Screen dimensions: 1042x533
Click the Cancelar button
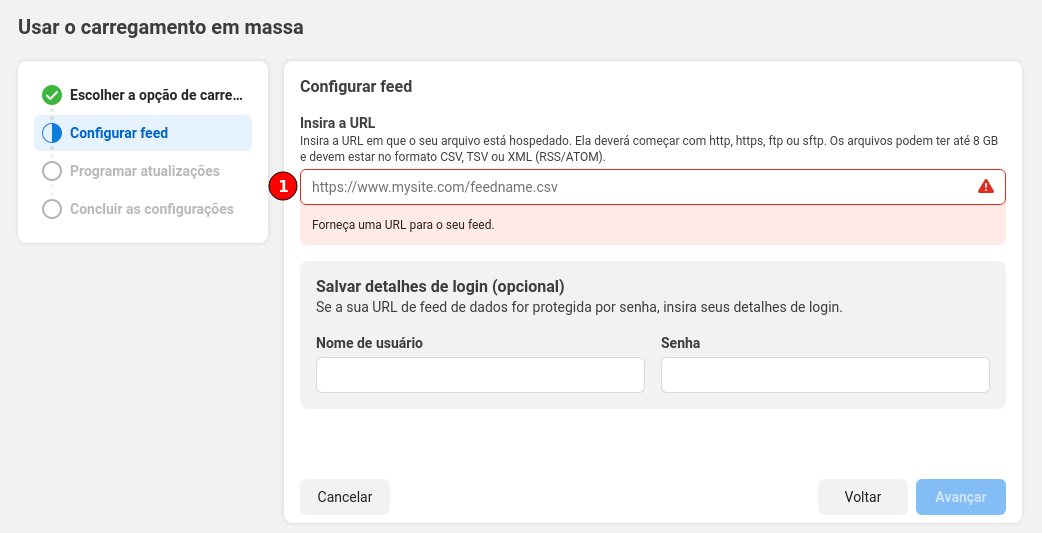pyautogui.click(x=345, y=497)
